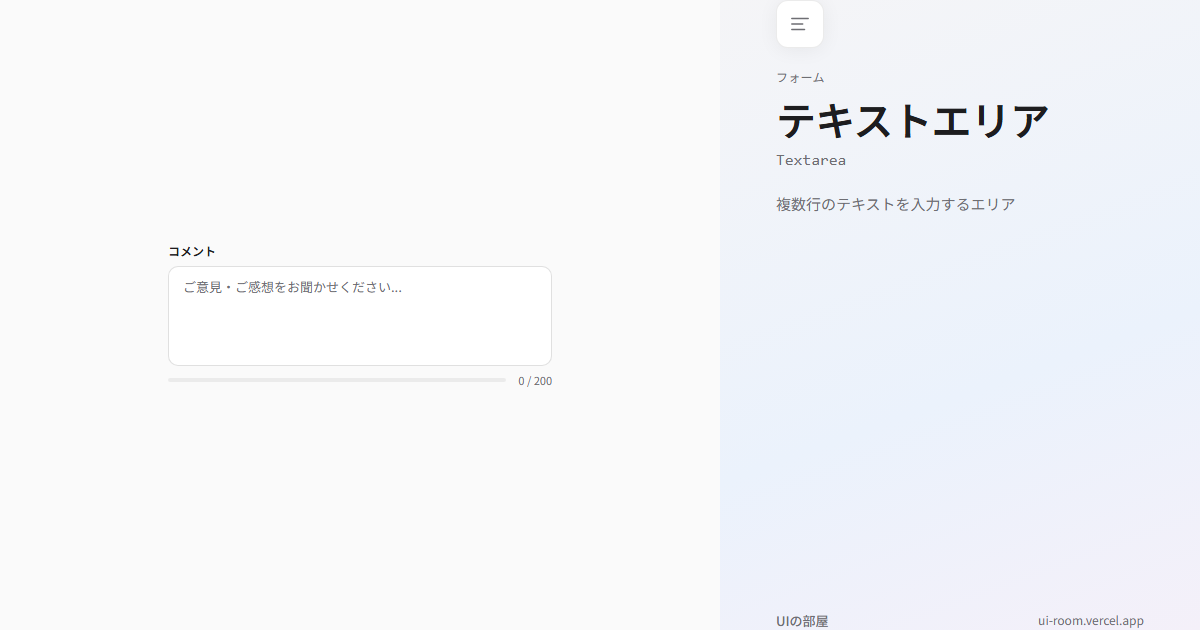Click the Textarea subtitle text
The height and width of the screenshot is (630, 1200).
pos(811,160)
